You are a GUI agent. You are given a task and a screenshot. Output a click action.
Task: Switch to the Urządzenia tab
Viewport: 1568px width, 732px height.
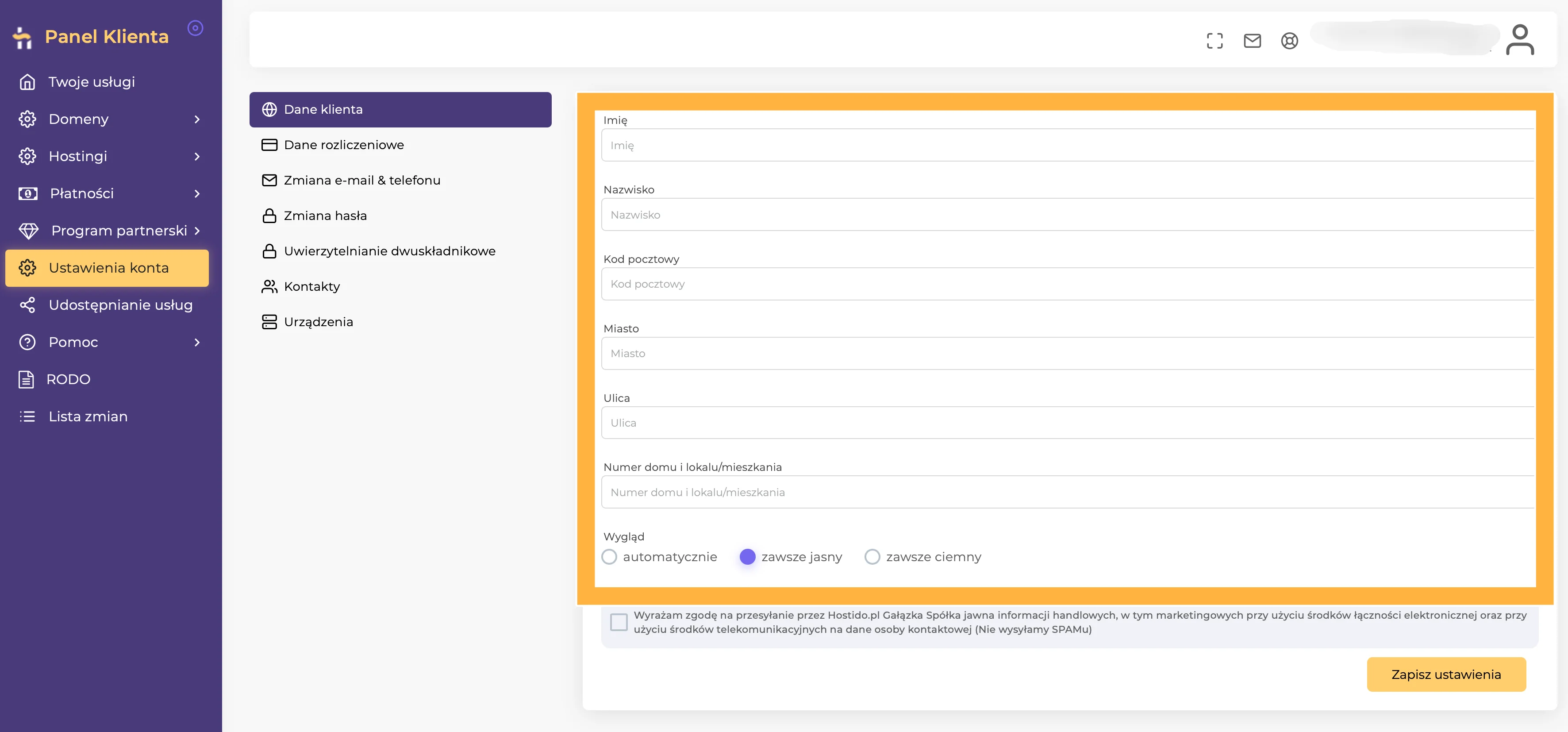point(400,322)
